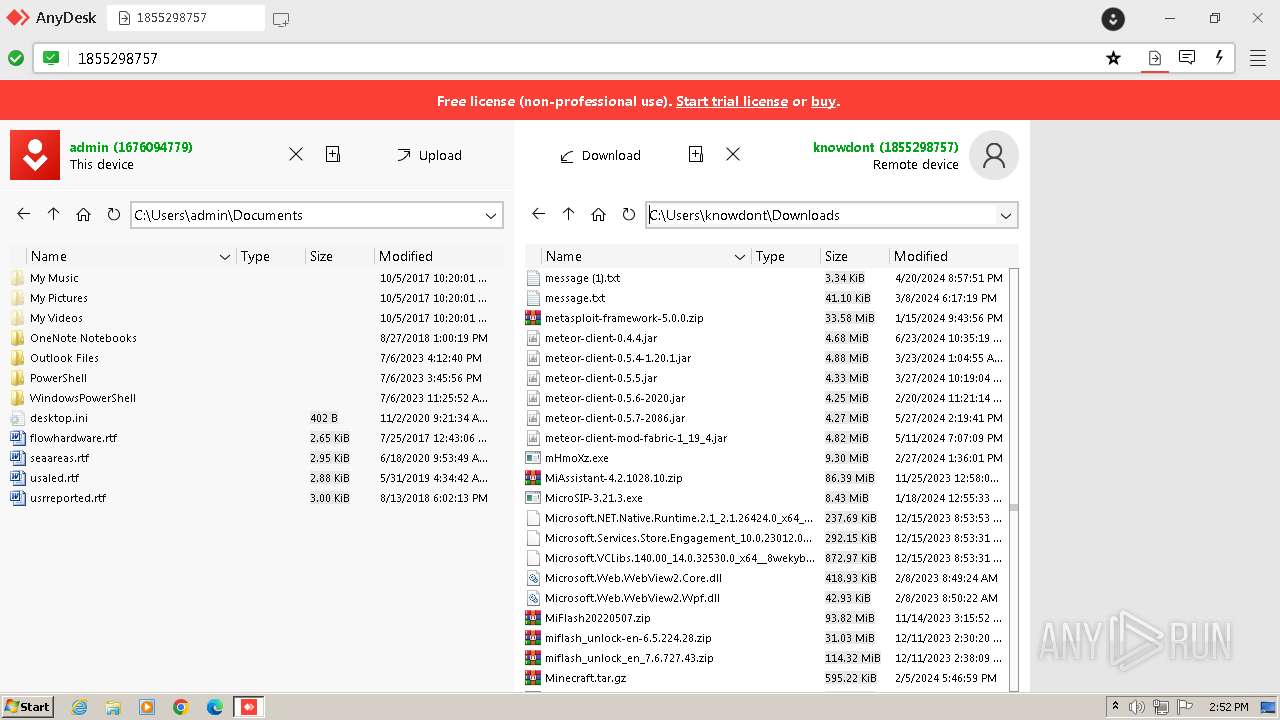
Task: Open File Explorer from taskbar
Action: [x=113, y=707]
